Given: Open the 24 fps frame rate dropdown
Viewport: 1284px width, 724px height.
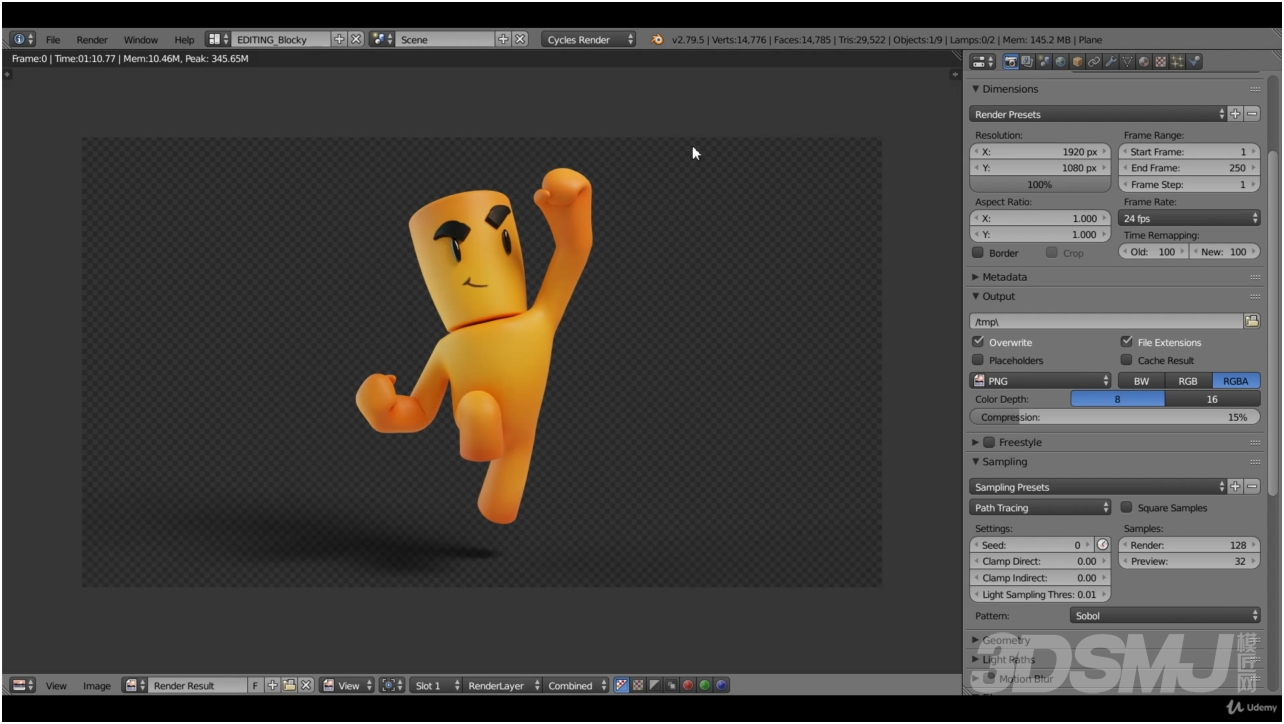Looking at the screenshot, I should pos(1190,218).
